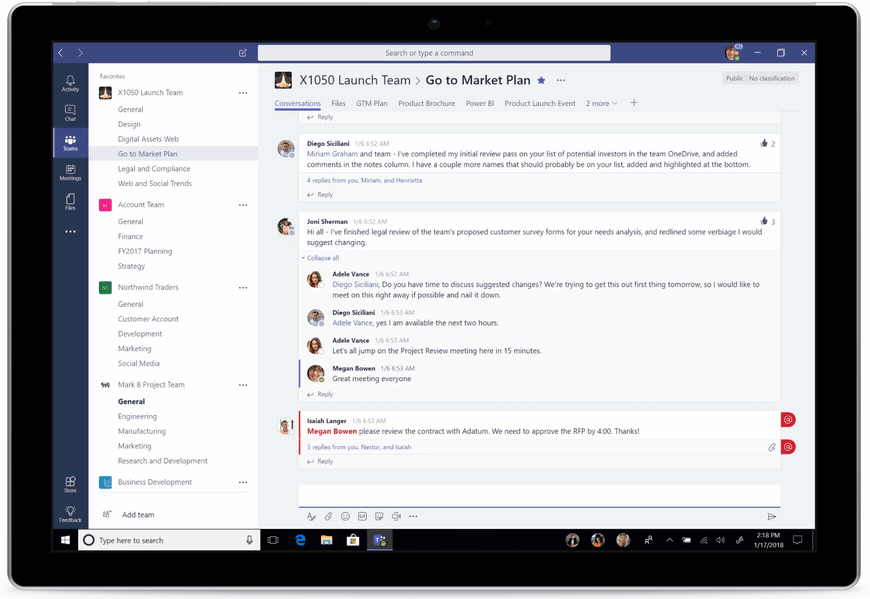
Task: Like Joni Sherman's message with thumbs up
Action: pyautogui.click(x=763, y=221)
